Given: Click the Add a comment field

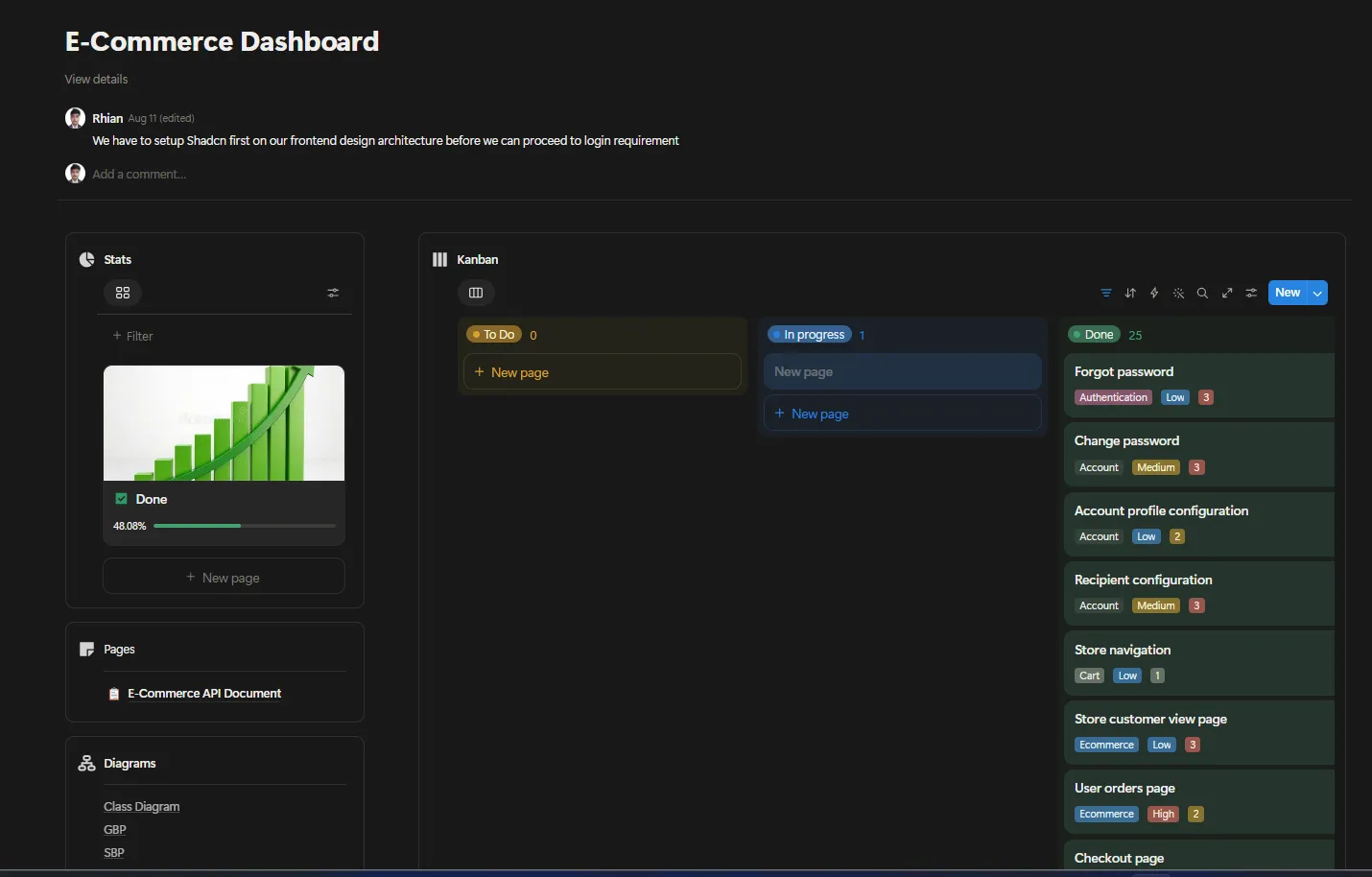Looking at the screenshot, I should pyautogui.click(x=139, y=174).
